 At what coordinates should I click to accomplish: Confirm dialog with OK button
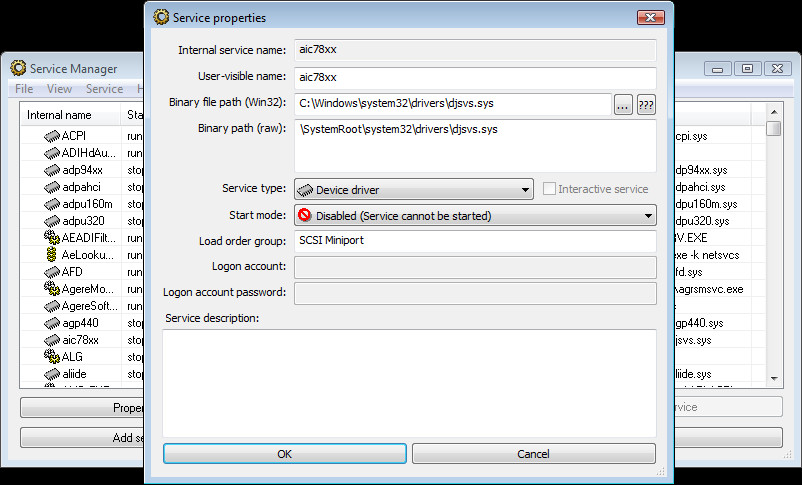(285, 454)
